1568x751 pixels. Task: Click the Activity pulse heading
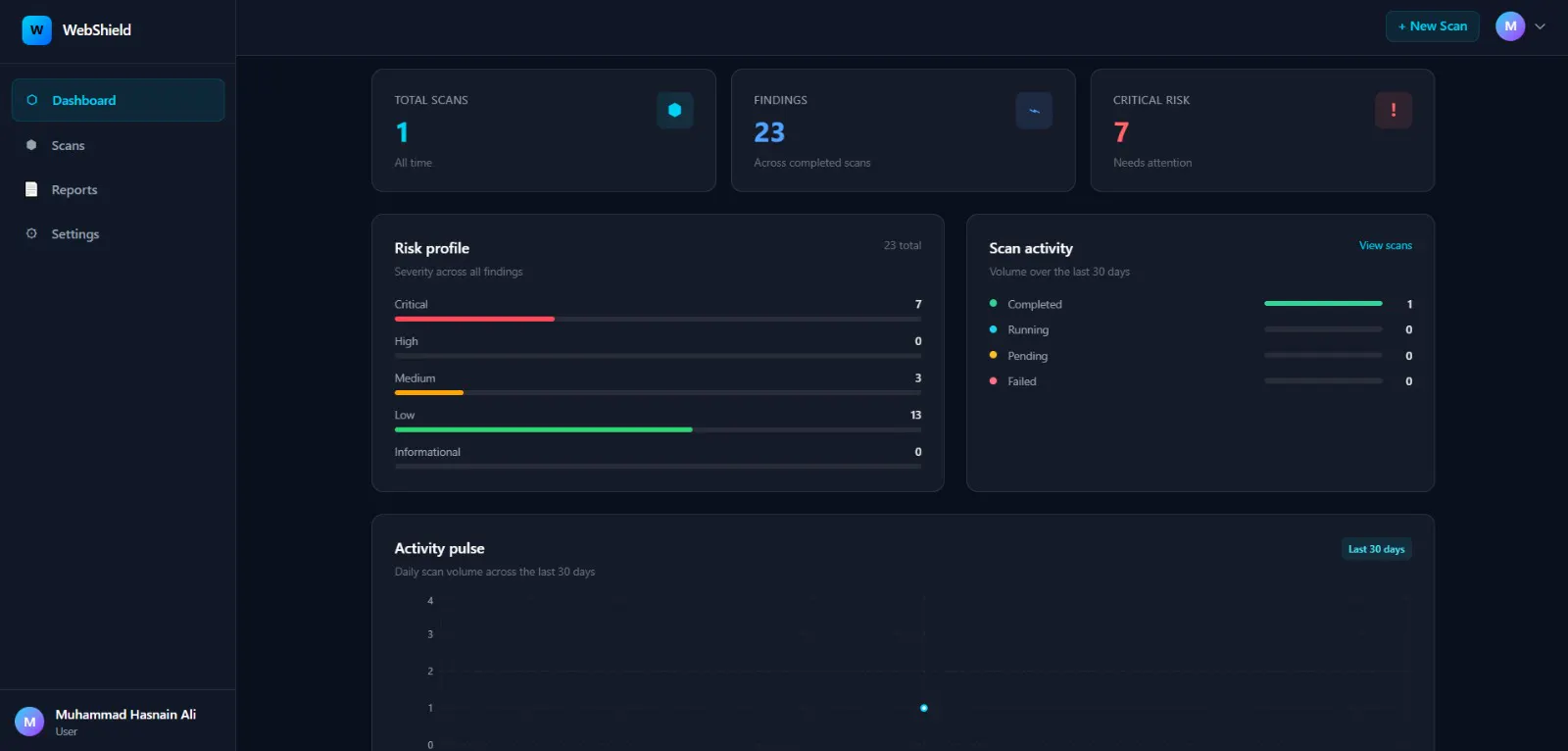pyautogui.click(x=439, y=548)
